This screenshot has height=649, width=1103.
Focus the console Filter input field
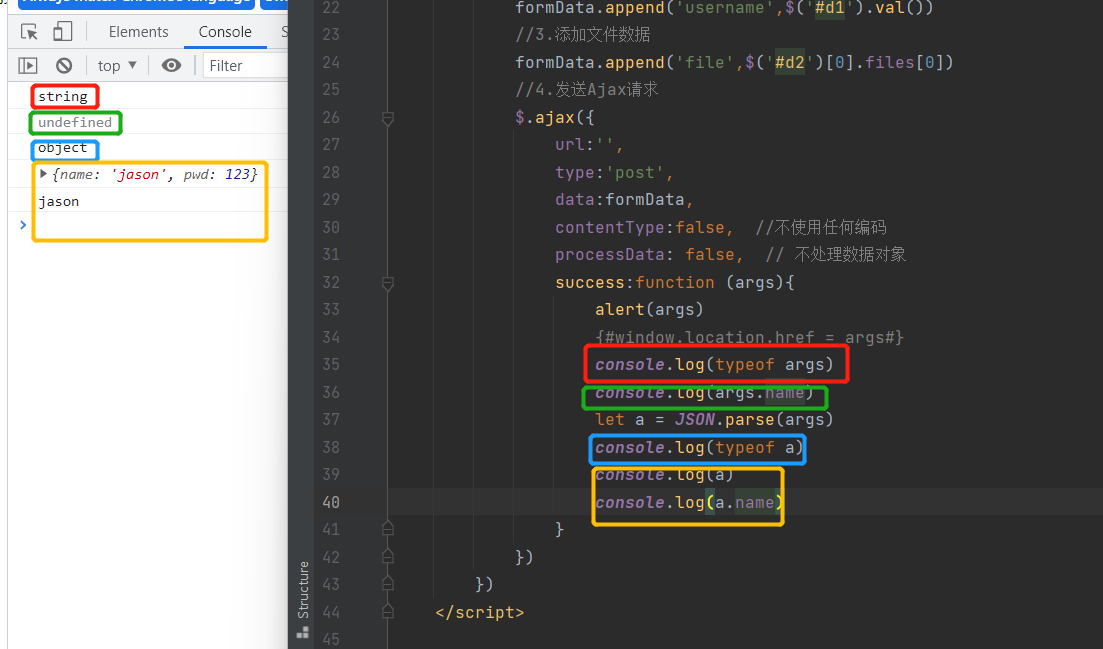tap(246, 65)
